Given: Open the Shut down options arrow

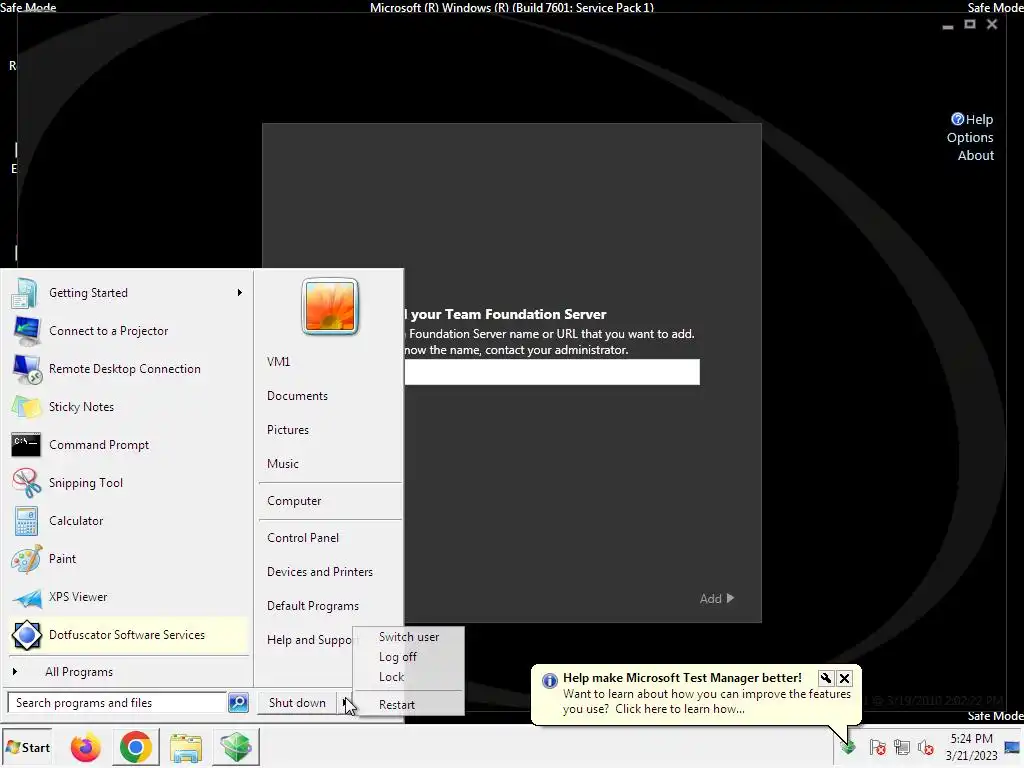Looking at the screenshot, I should (x=344, y=703).
